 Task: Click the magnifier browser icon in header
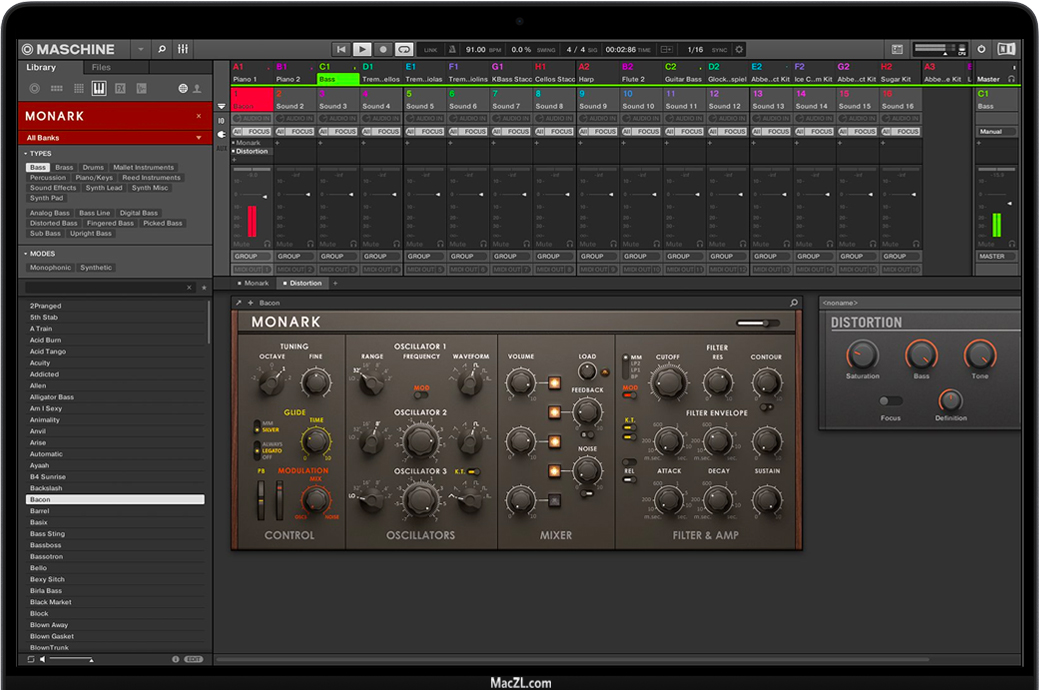pyautogui.click(x=162, y=49)
